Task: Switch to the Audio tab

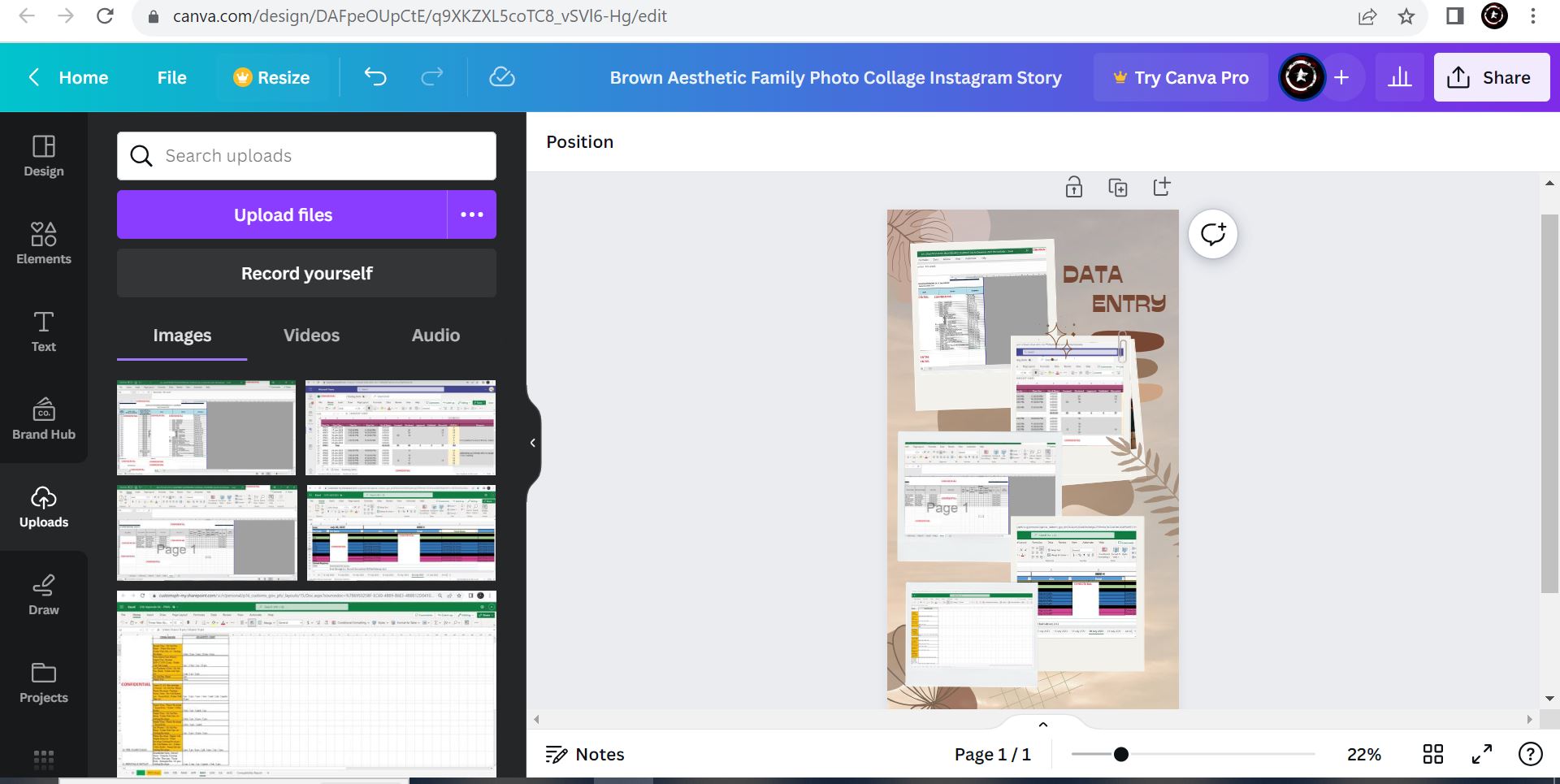Action: [435, 336]
